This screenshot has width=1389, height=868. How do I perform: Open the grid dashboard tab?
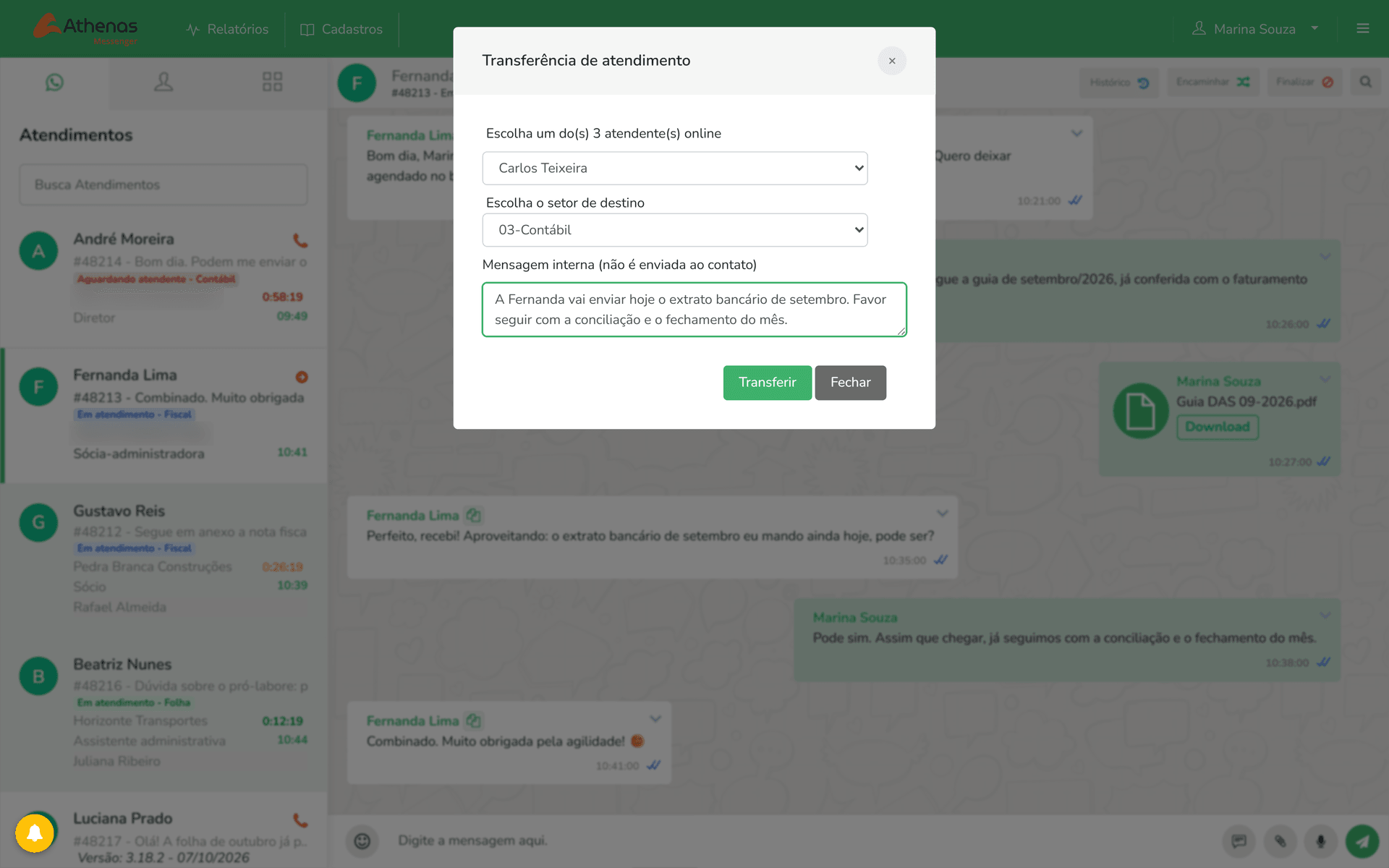272,82
